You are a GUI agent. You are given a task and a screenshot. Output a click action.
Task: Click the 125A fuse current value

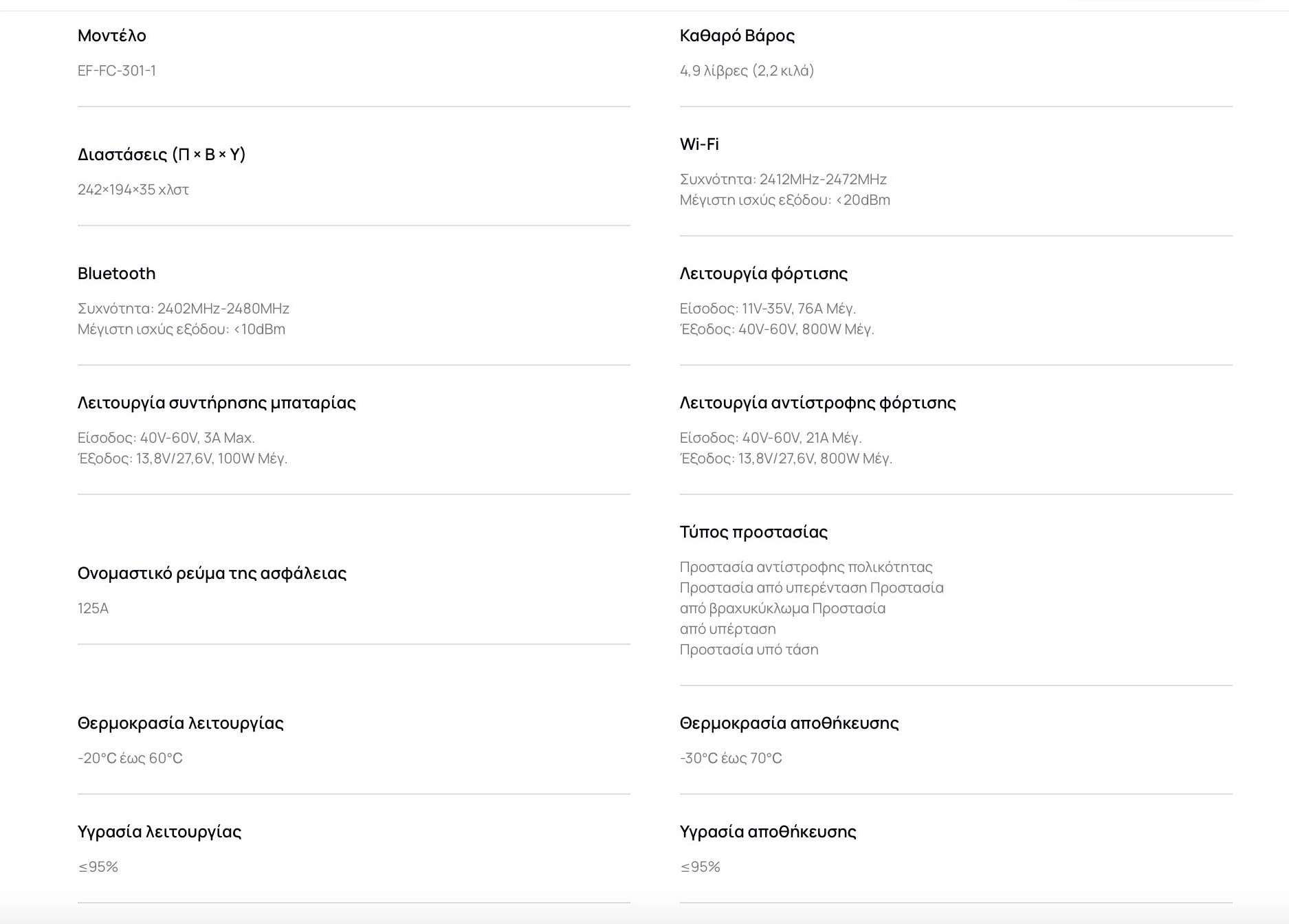93,608
